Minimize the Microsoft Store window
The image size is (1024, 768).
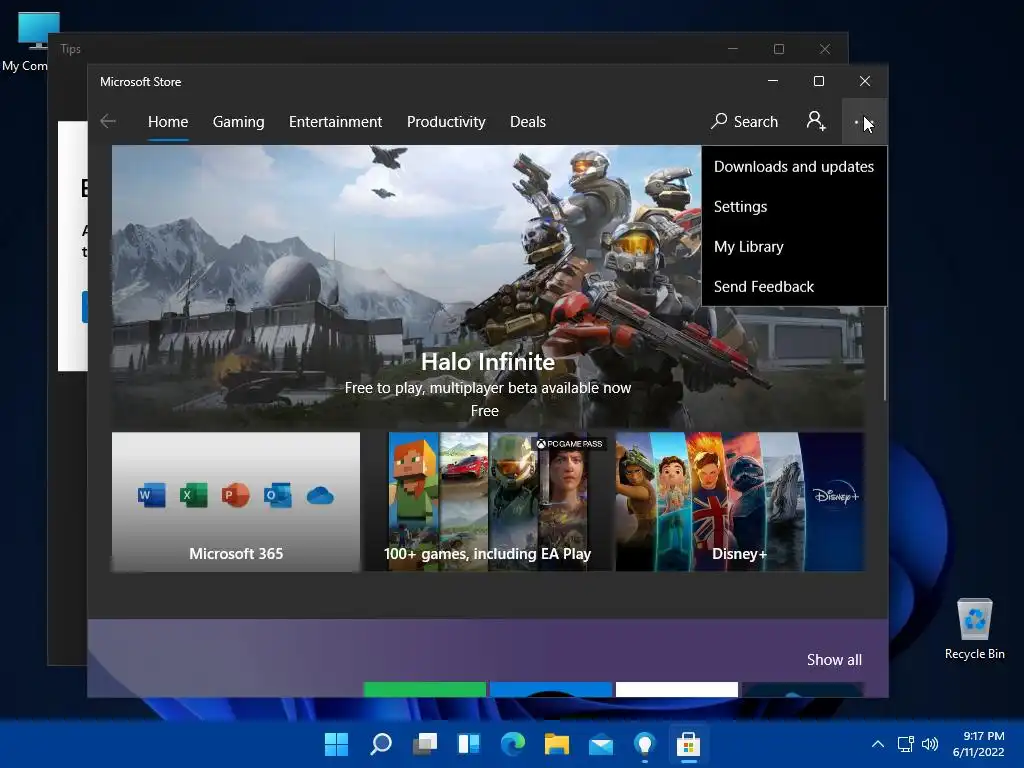point(773,81)
